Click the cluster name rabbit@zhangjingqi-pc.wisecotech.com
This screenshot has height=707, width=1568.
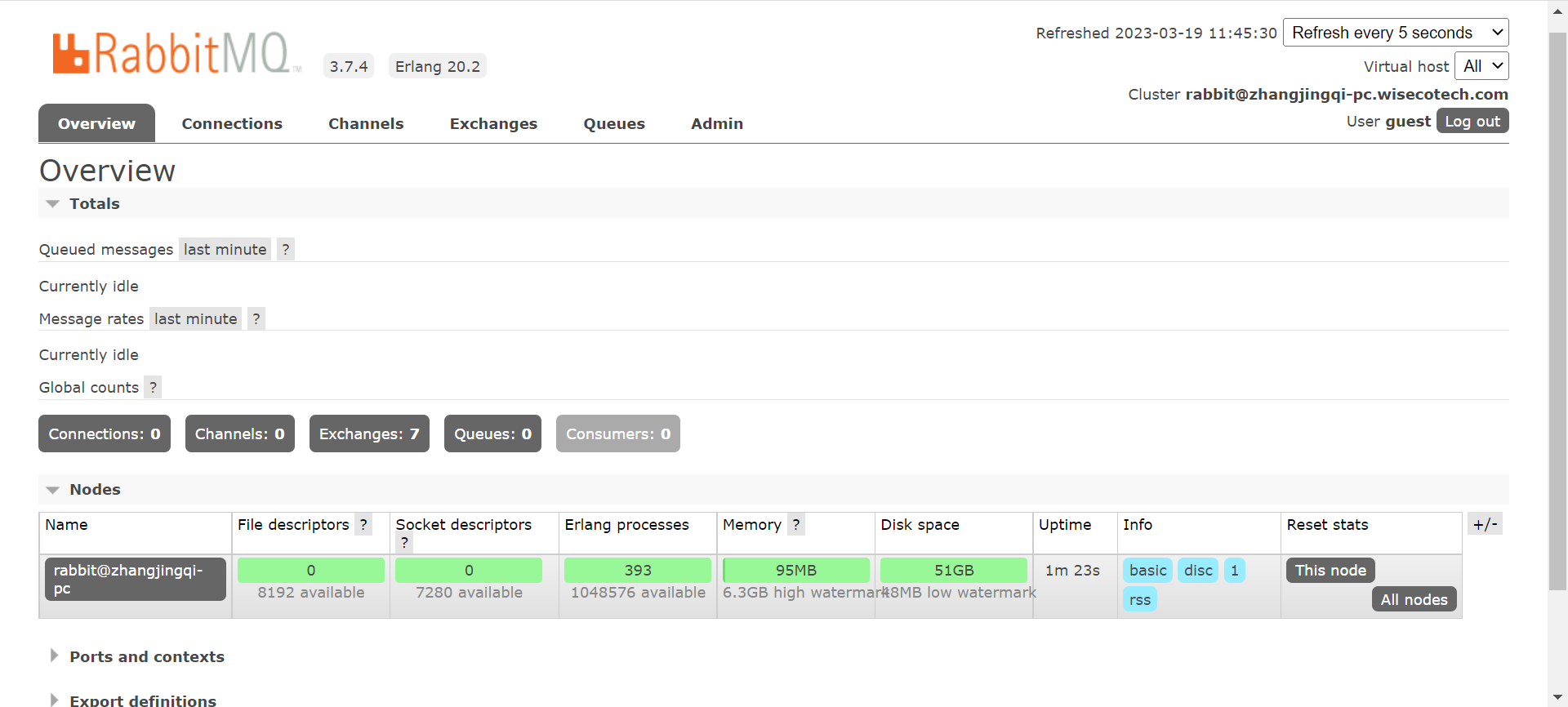tap(1347, 94)
